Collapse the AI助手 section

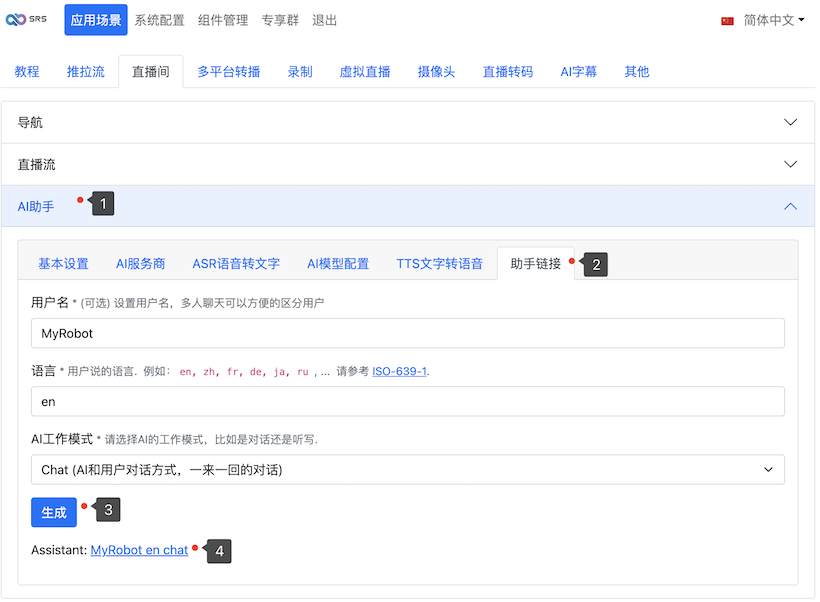(790, 206)
